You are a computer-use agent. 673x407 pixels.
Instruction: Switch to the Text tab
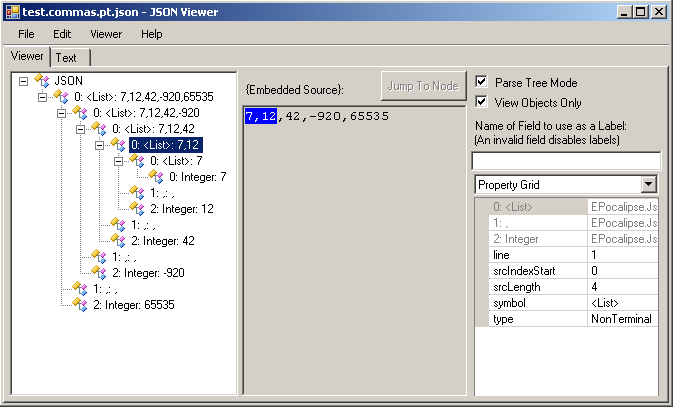point(70,58)
